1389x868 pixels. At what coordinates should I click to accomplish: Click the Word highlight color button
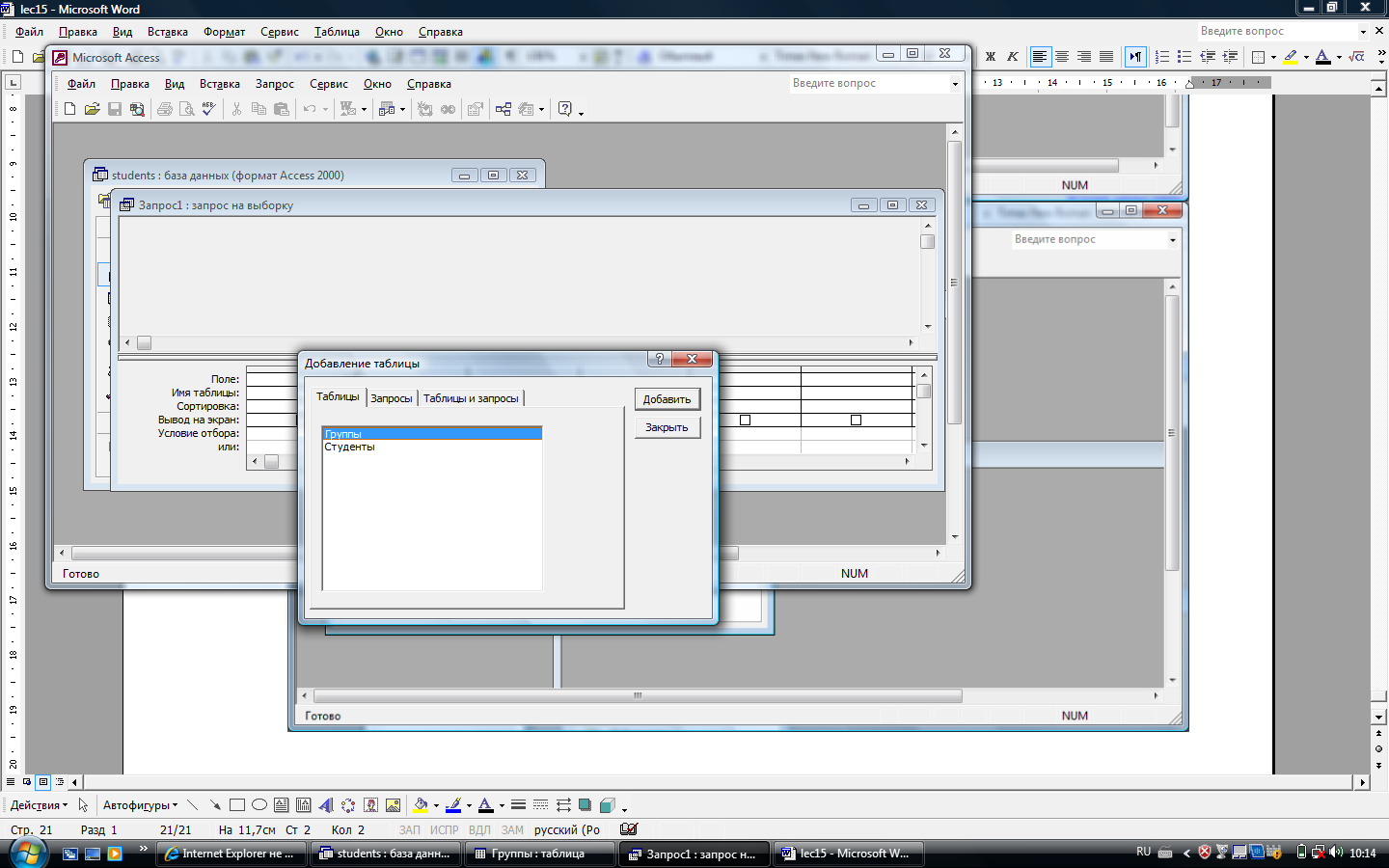(1291, 57)
